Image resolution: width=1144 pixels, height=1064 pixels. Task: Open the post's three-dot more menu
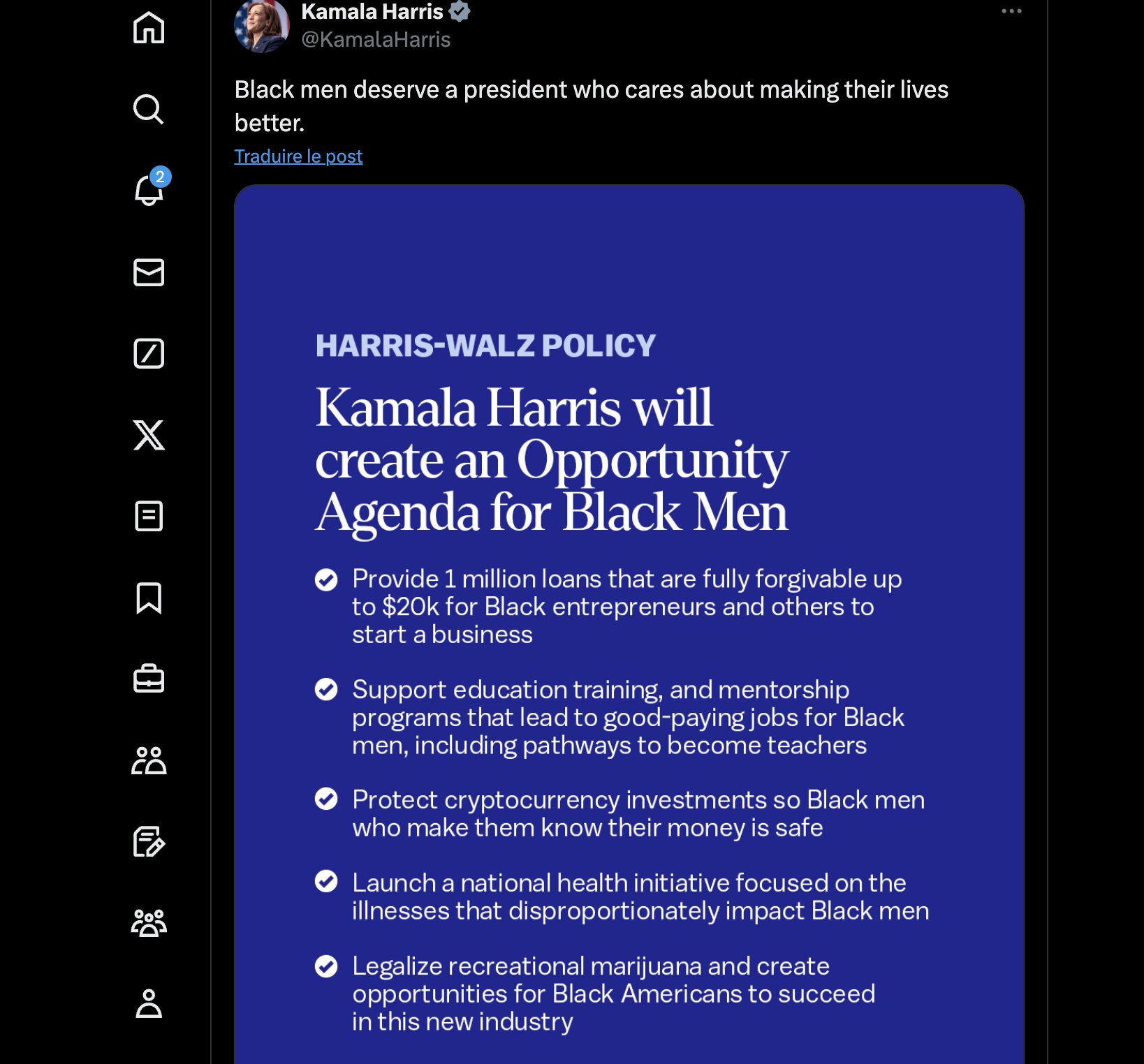click(1011, 11)
